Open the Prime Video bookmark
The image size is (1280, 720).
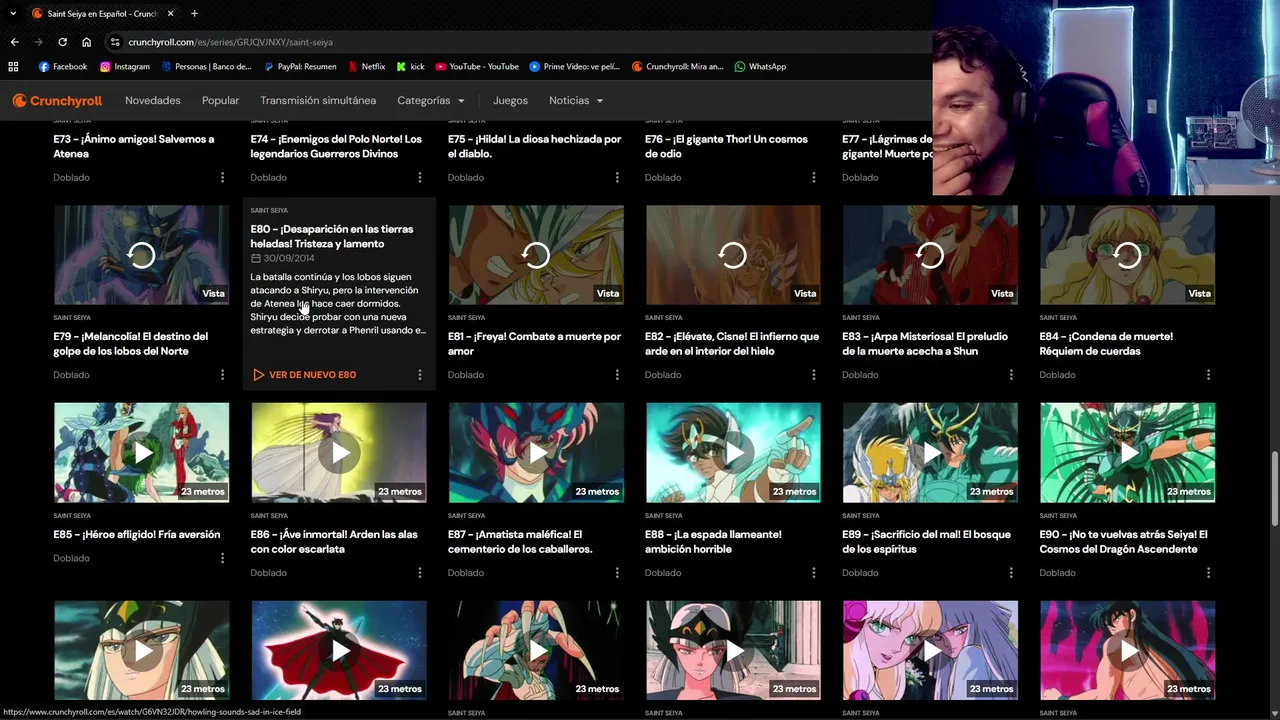[575, 67]
